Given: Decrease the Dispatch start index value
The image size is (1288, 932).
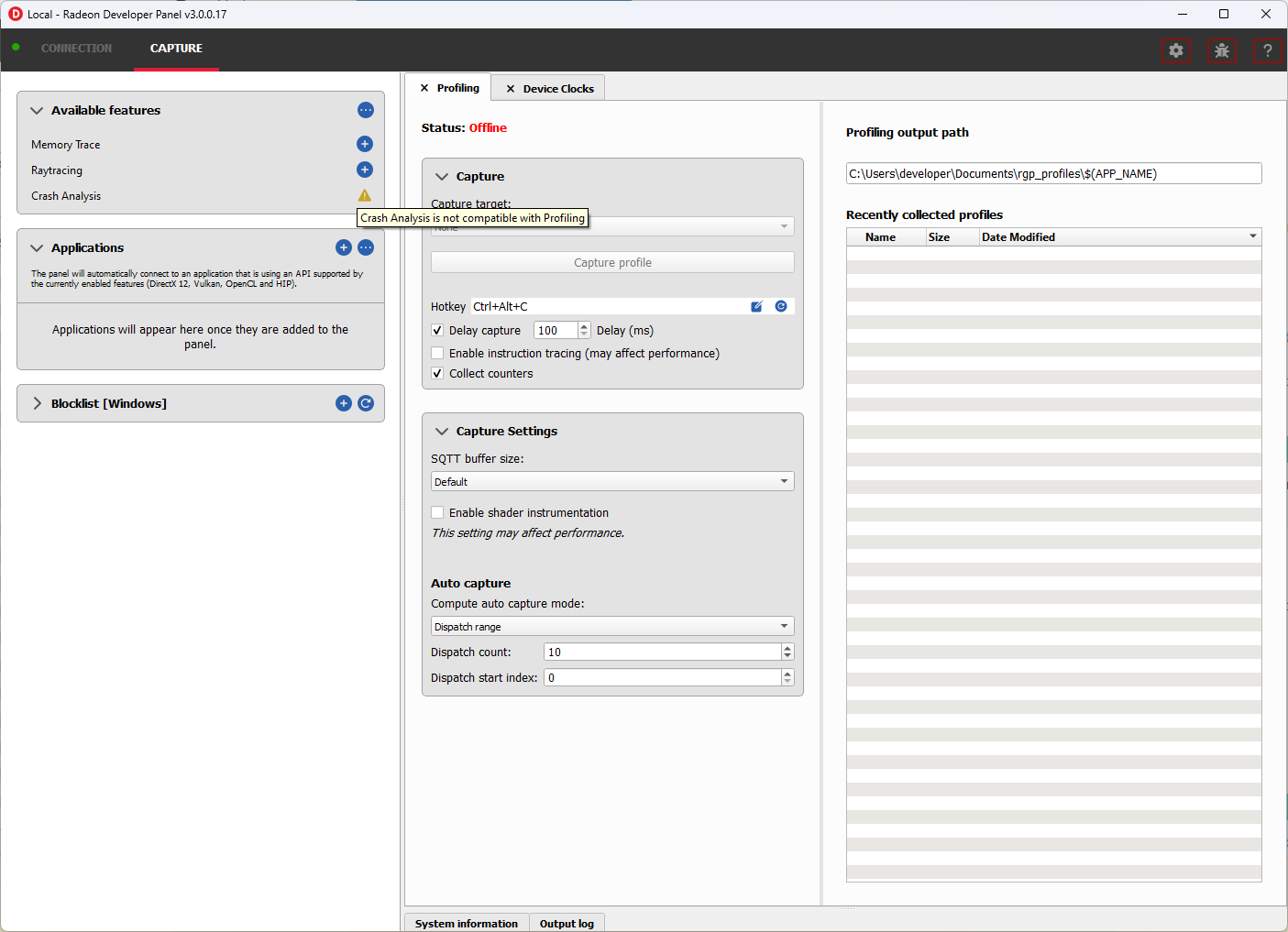Looking at the screenshot, I should click(x=787, y=682).
